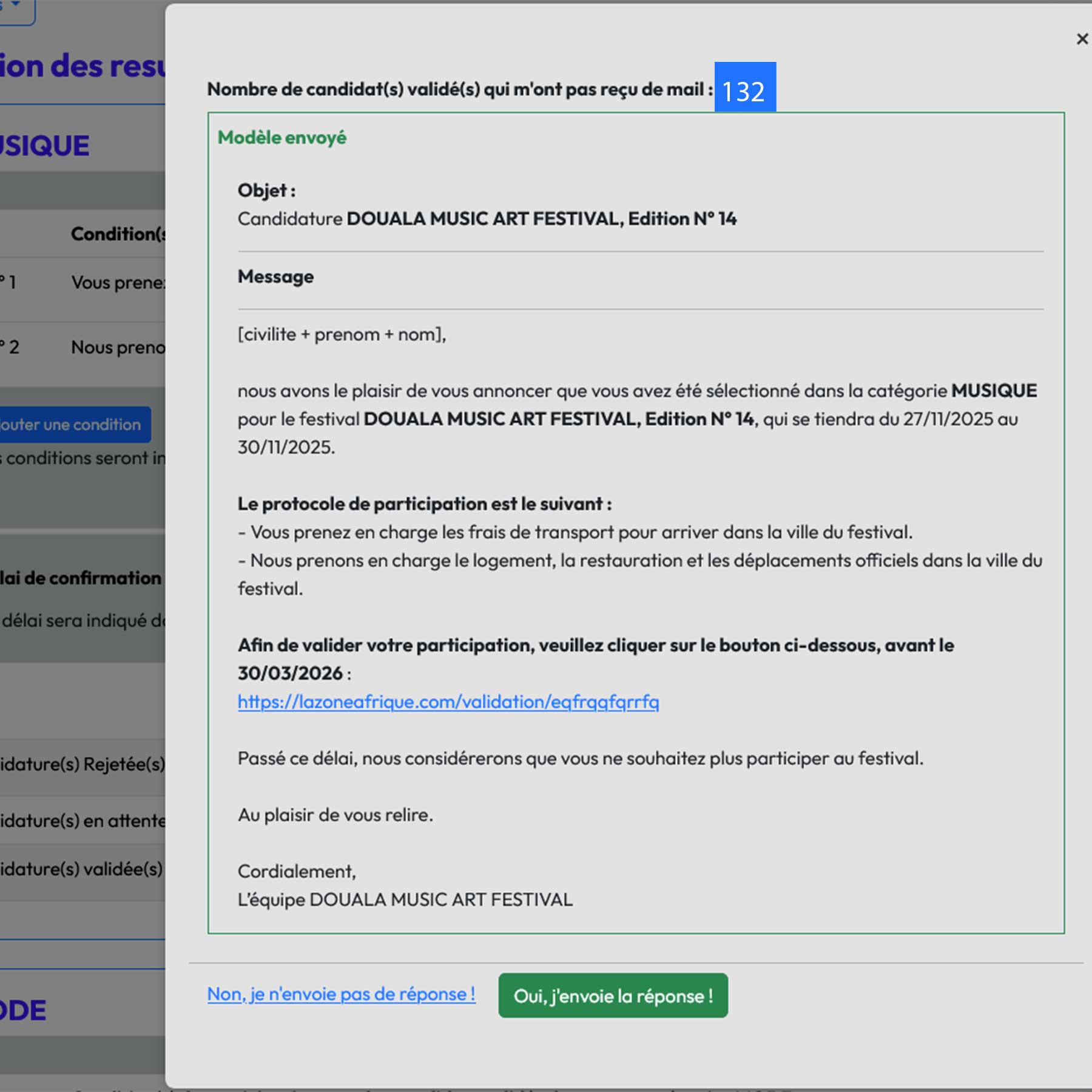Click the "Candidature(s) validée(s)" row
Image resolution: width=1092 pixels, height=1092 pixels.
click(82, 869)
